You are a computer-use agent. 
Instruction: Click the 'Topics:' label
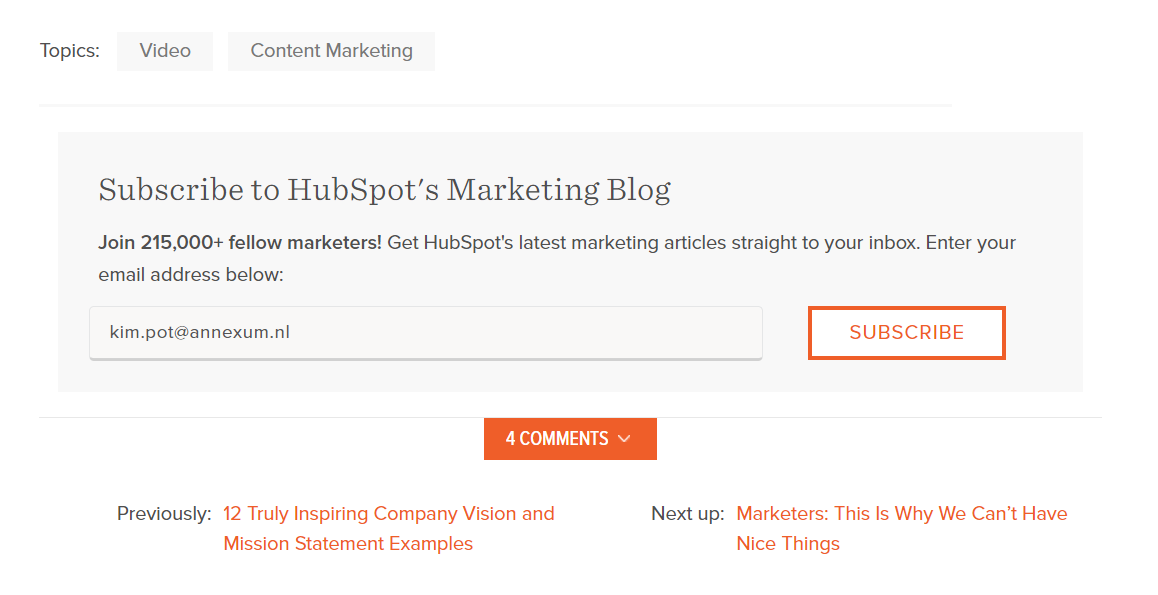click(70, 51)
